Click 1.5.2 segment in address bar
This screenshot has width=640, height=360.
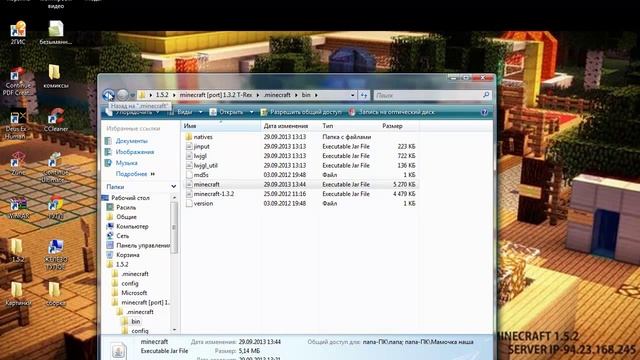pyautogui.click(x=162, y=95)
